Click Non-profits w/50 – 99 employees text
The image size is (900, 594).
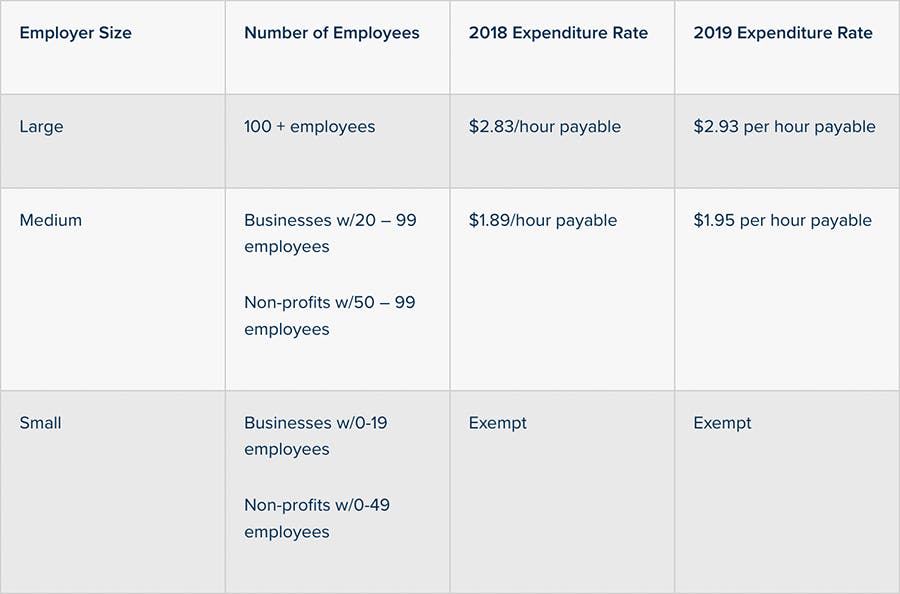[x=329, y=316]
